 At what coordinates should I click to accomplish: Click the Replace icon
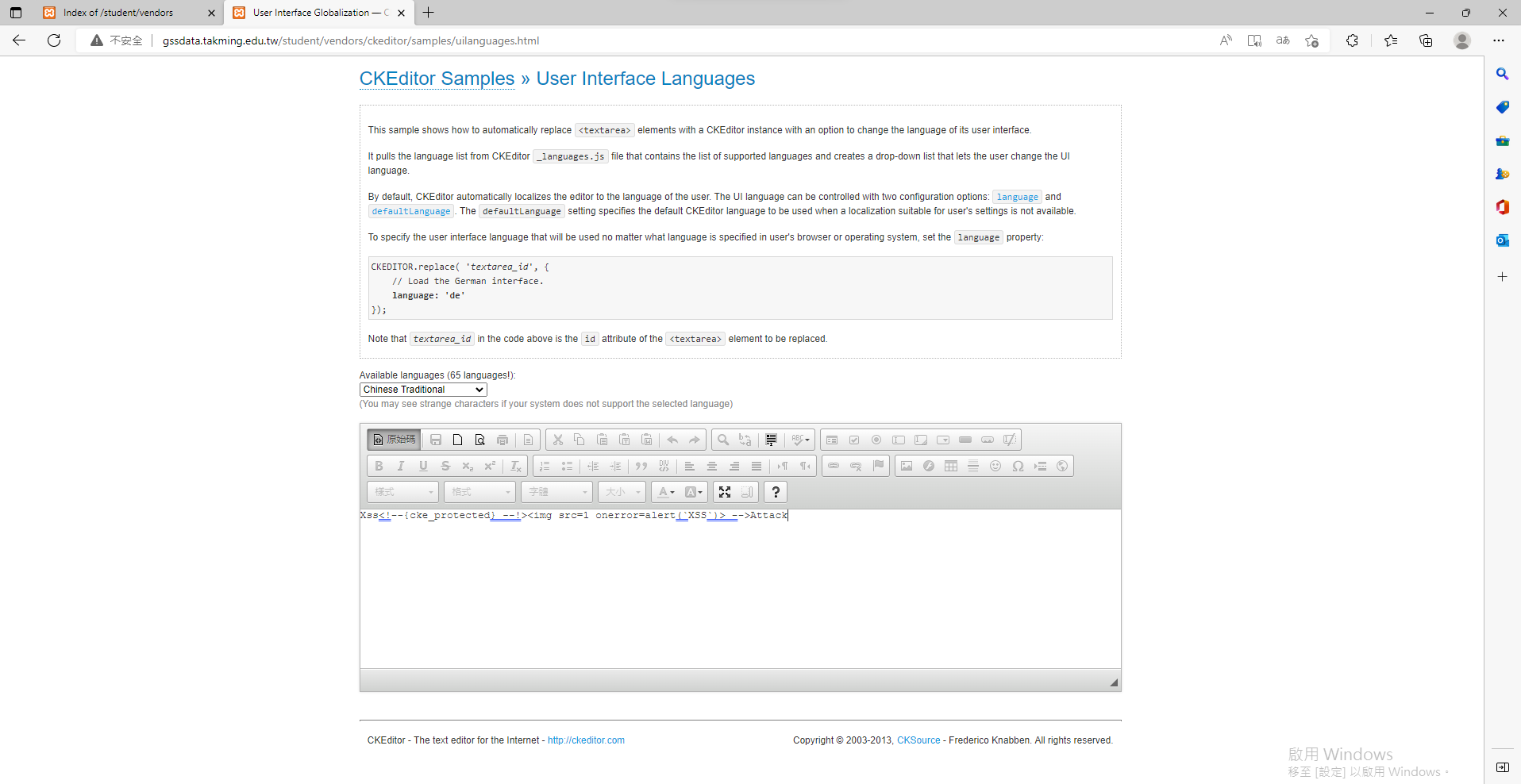tap(745, 440)
